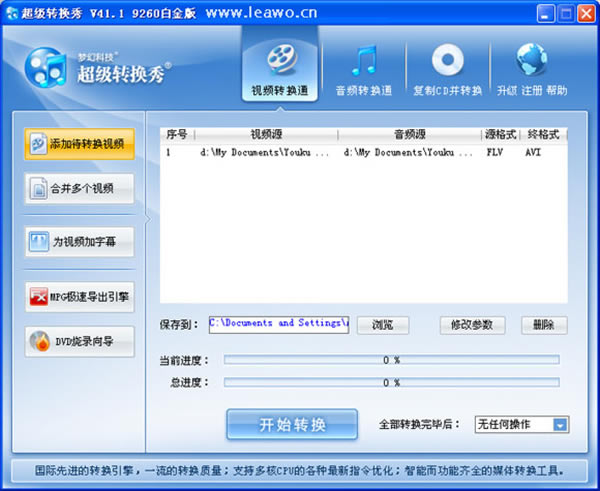
Task: Click the 源格式 column header
Action: pos(501,135)
